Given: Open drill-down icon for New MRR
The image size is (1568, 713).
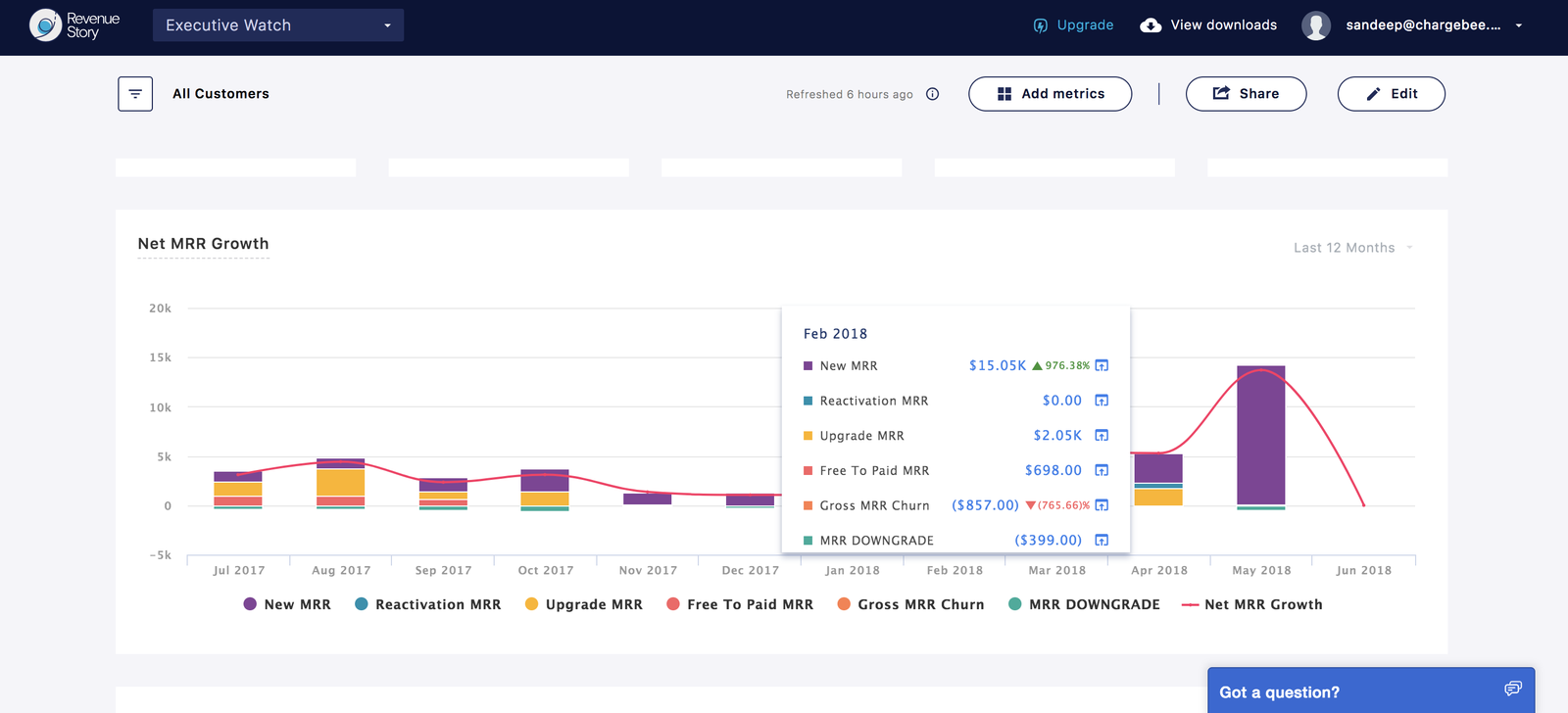Looking at the screenshot, I should point(1102,365).
